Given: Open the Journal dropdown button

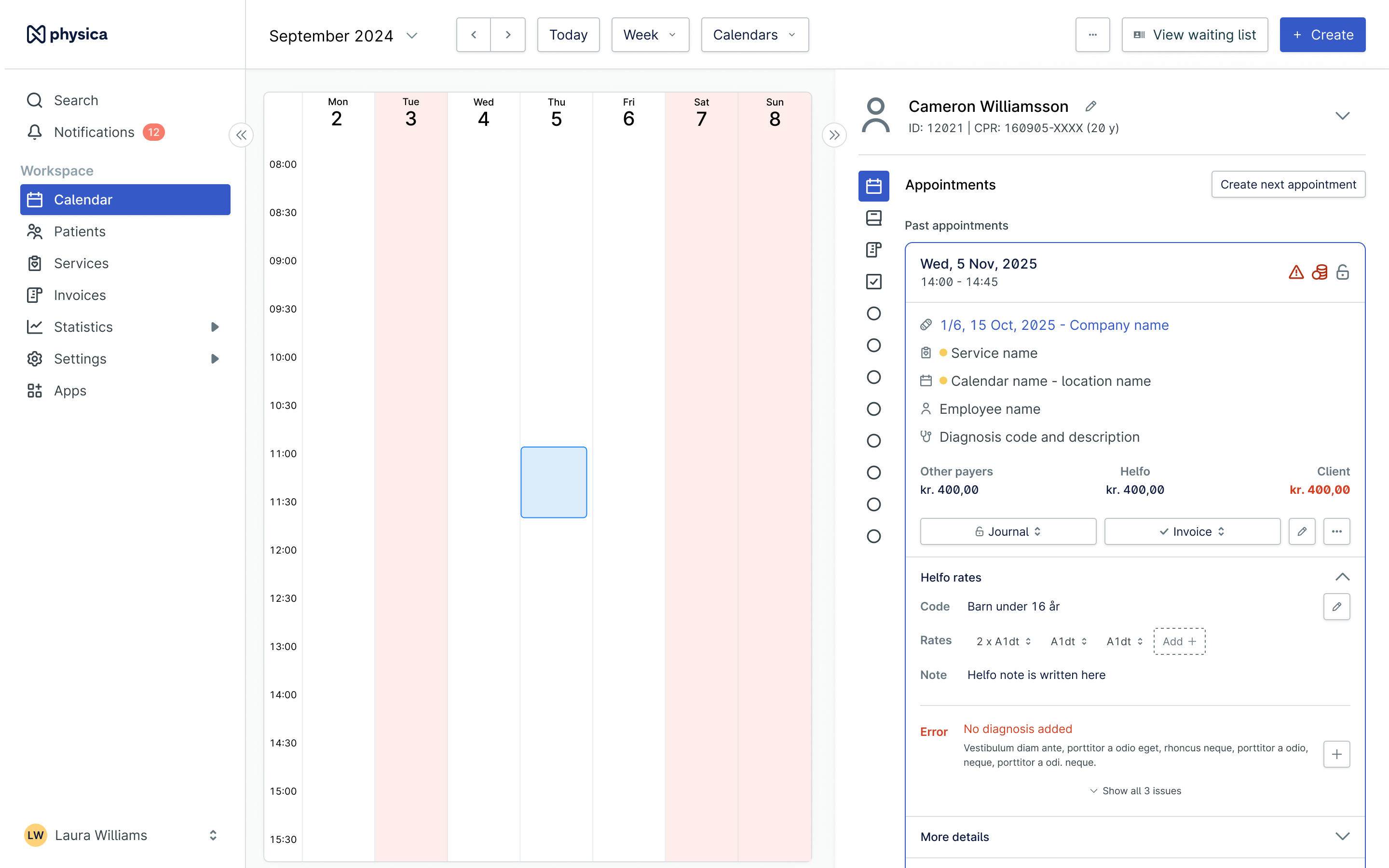Looking at the screenshot, I should [1008, 531].
